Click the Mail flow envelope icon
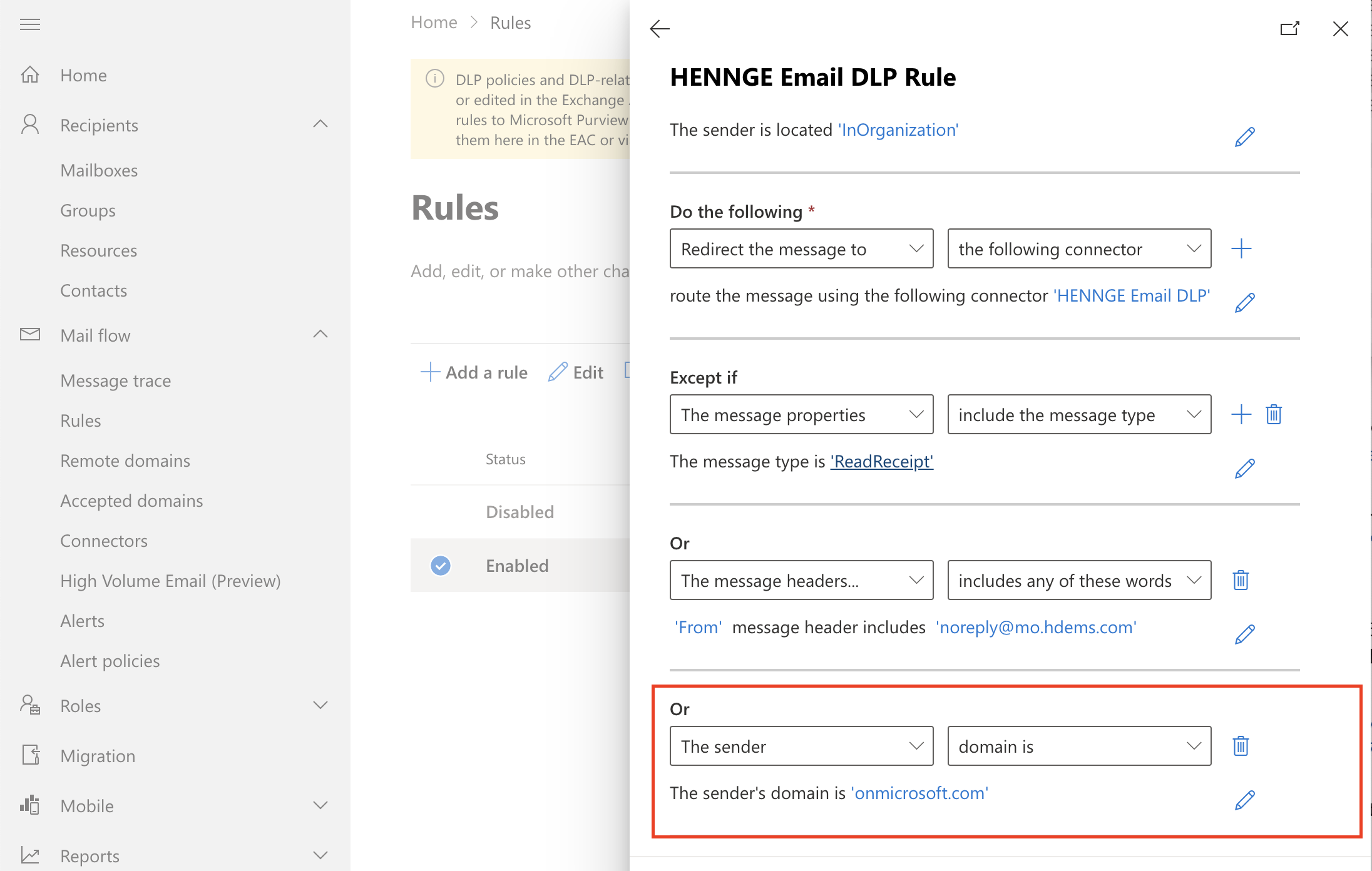This screenshot has width=1372, height=871. (x=30, y=335)
